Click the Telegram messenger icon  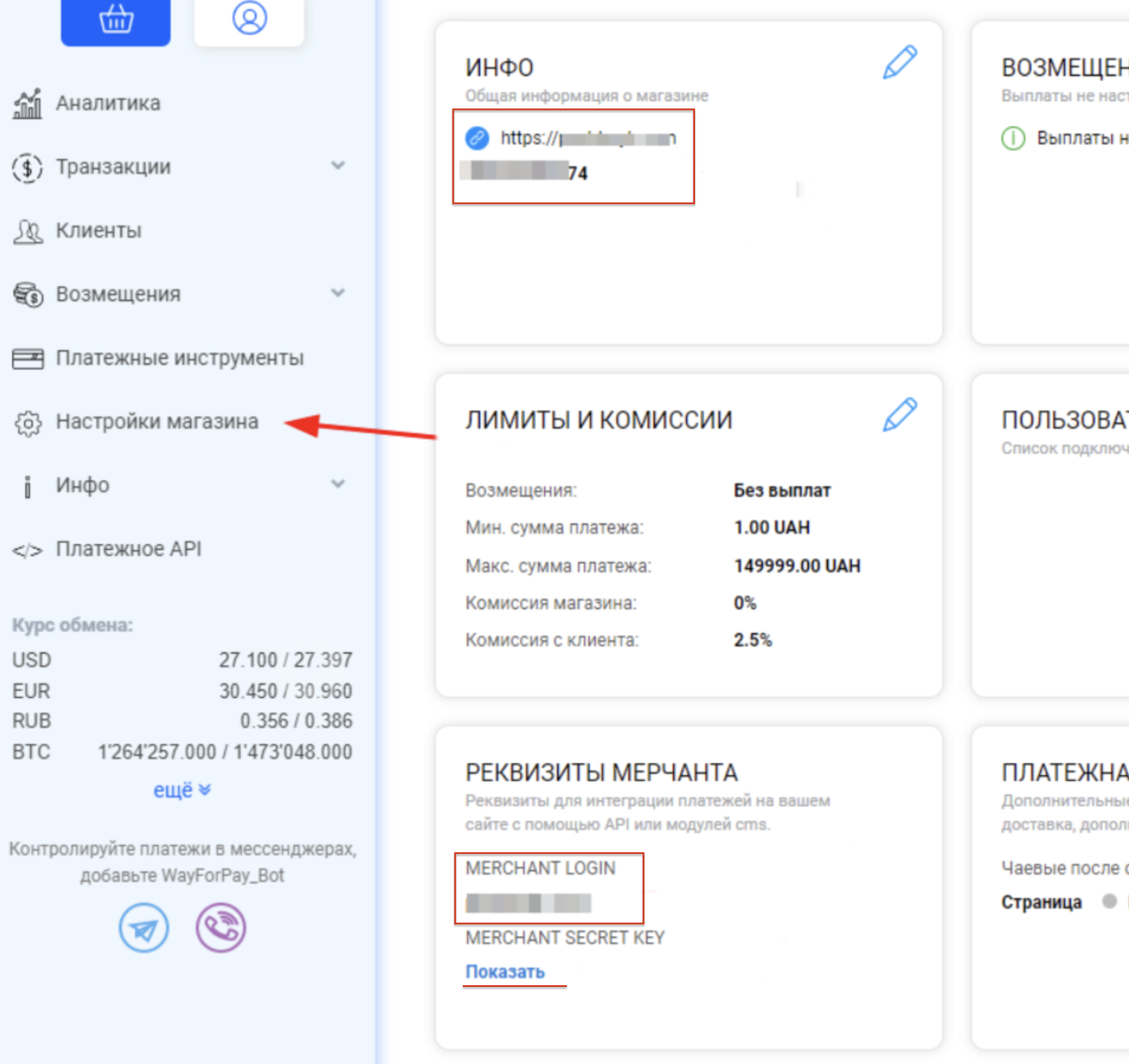pos(144,929)
